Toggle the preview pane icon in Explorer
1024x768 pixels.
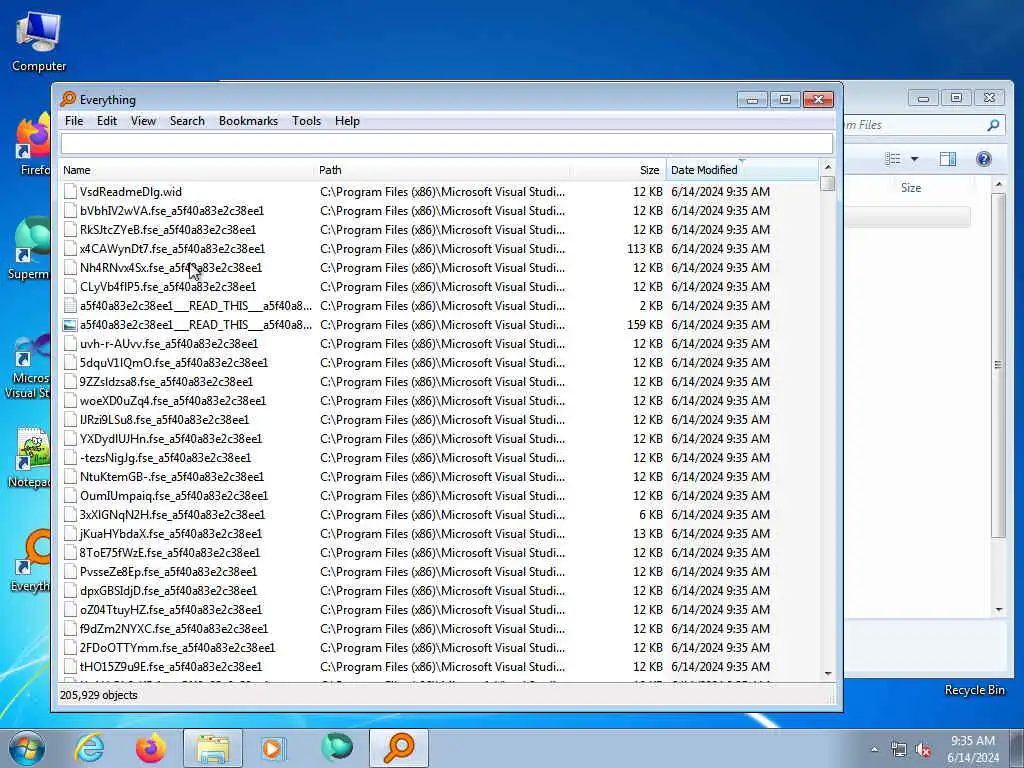pos(948,159)
